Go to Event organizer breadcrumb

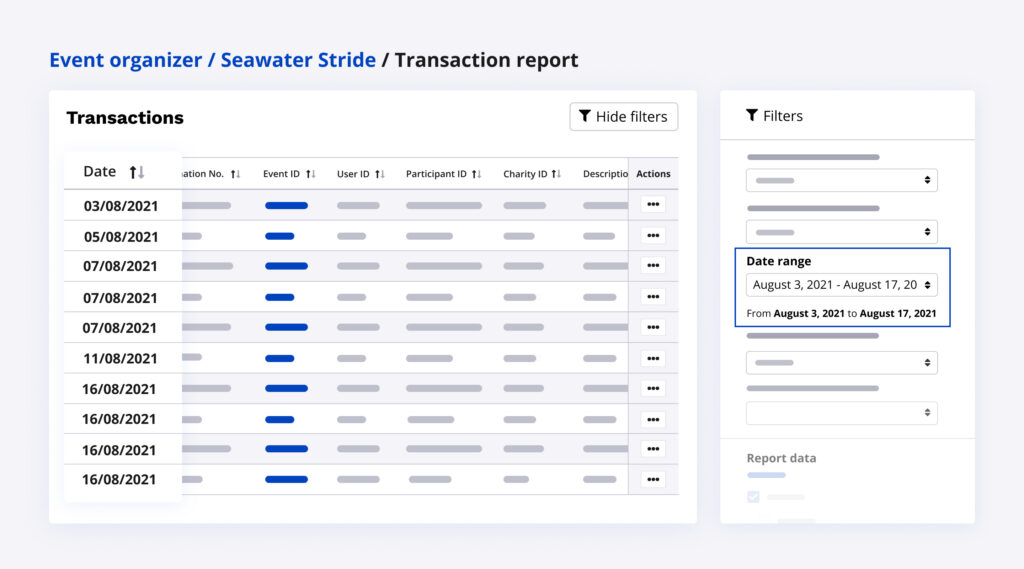coord(125,60)
